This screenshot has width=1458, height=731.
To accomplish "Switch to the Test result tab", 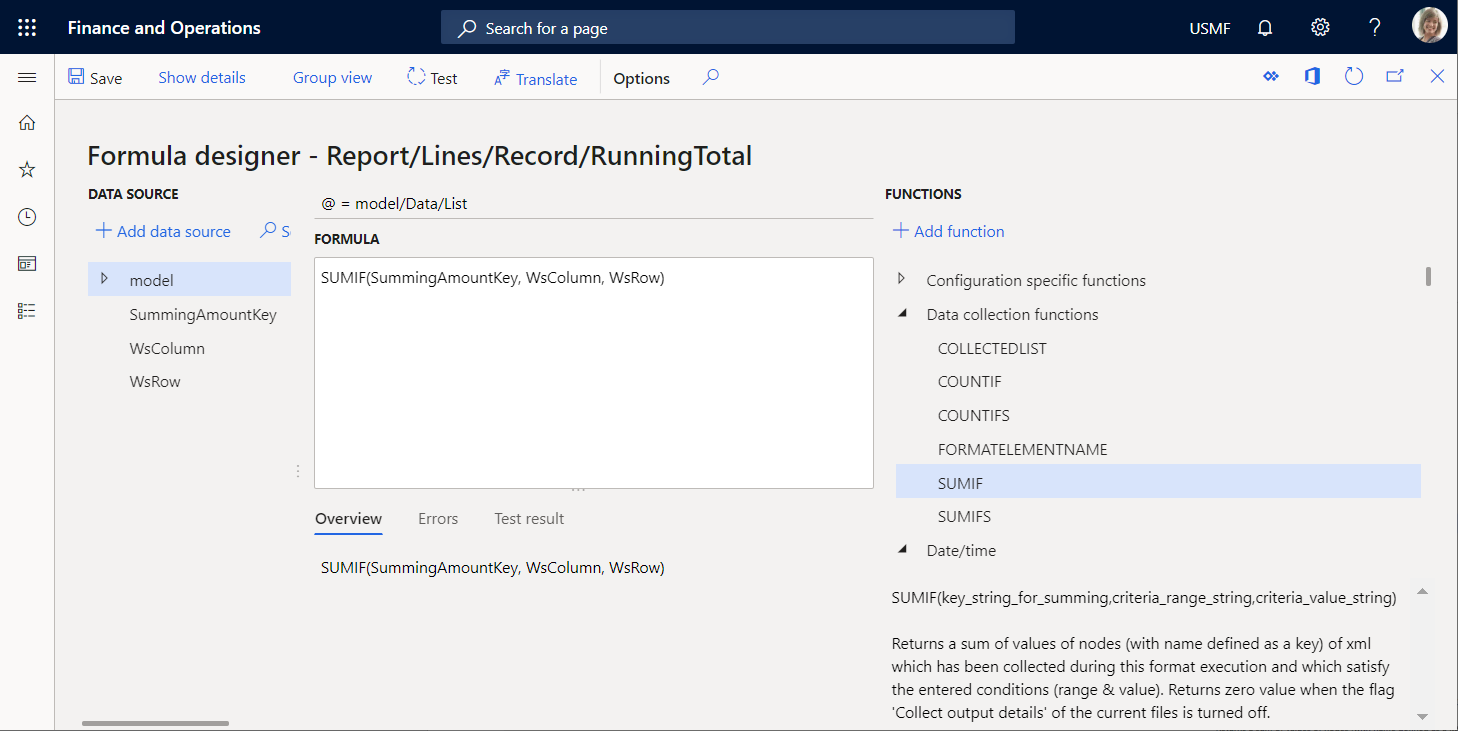I will [x=529, y=519].
